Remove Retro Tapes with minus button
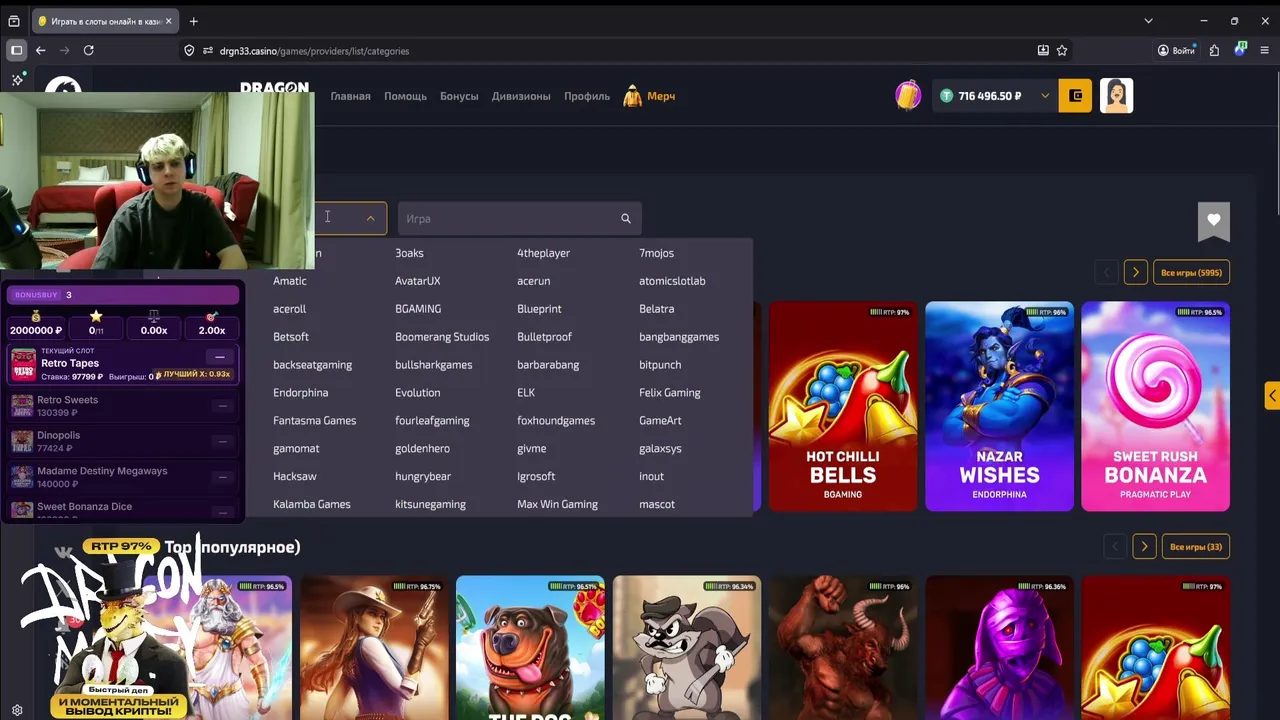 (220, 357)
